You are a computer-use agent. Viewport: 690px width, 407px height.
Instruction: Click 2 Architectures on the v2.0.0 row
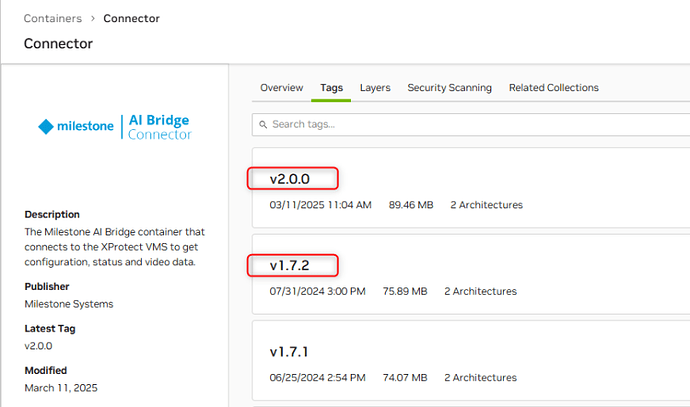pyautogui.click(x=486, y=205)
